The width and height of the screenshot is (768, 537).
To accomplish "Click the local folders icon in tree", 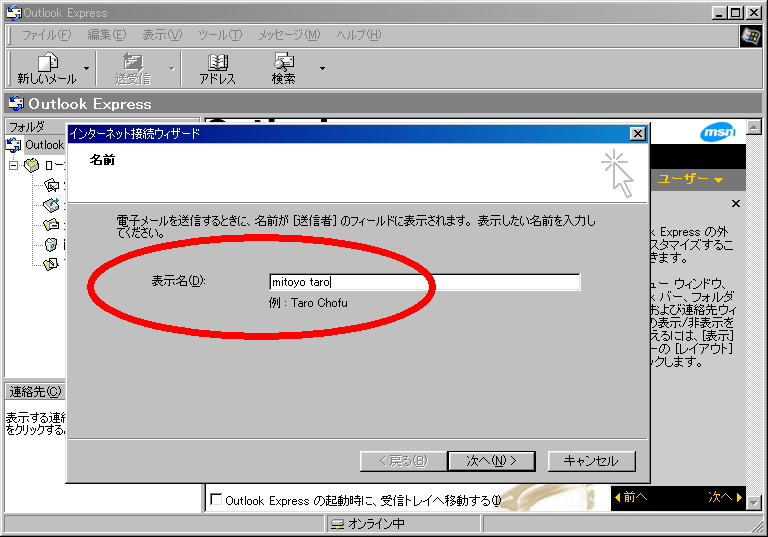I will (x=31, y=166).
